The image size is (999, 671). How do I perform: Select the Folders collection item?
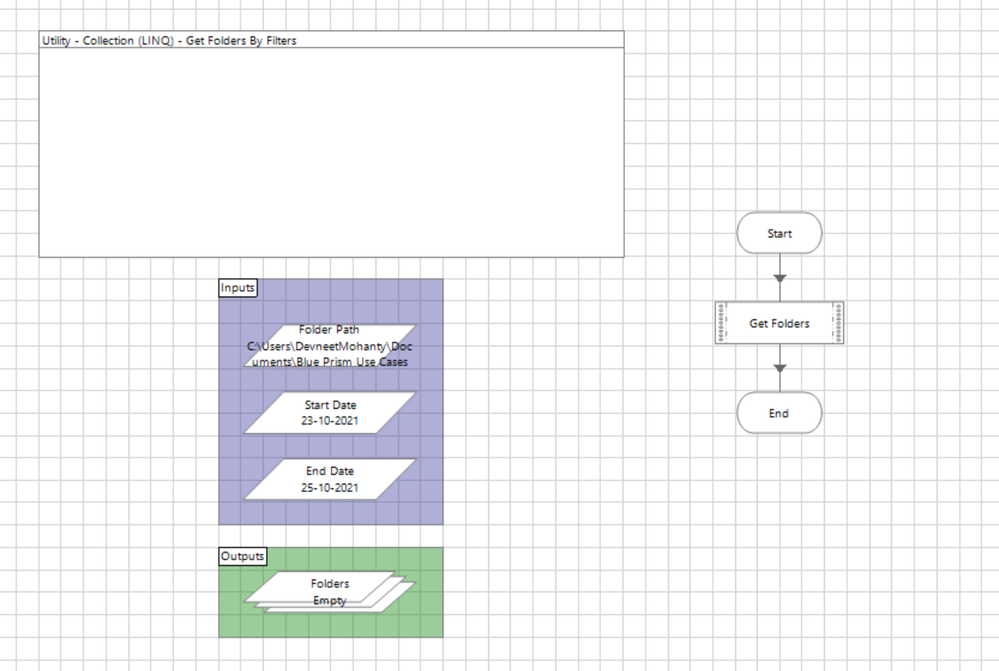pyautogui.click(x=329, y=592)
